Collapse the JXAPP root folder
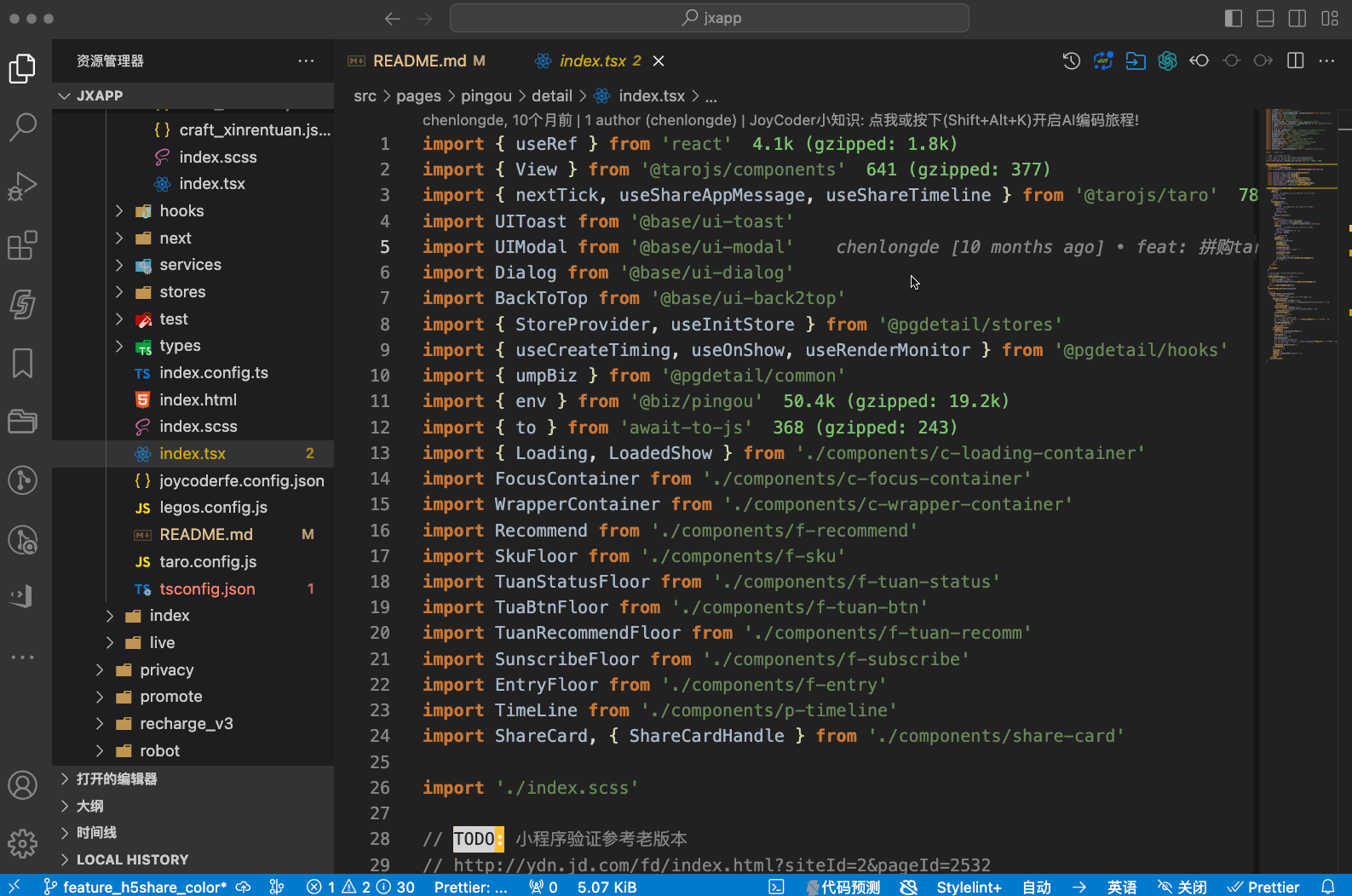Viewport: 1352px width, 896px height. pos(193,95)
